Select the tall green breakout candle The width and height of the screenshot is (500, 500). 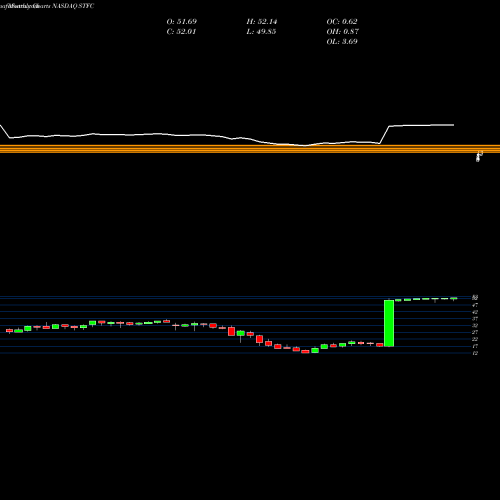[x=389, y=323]
